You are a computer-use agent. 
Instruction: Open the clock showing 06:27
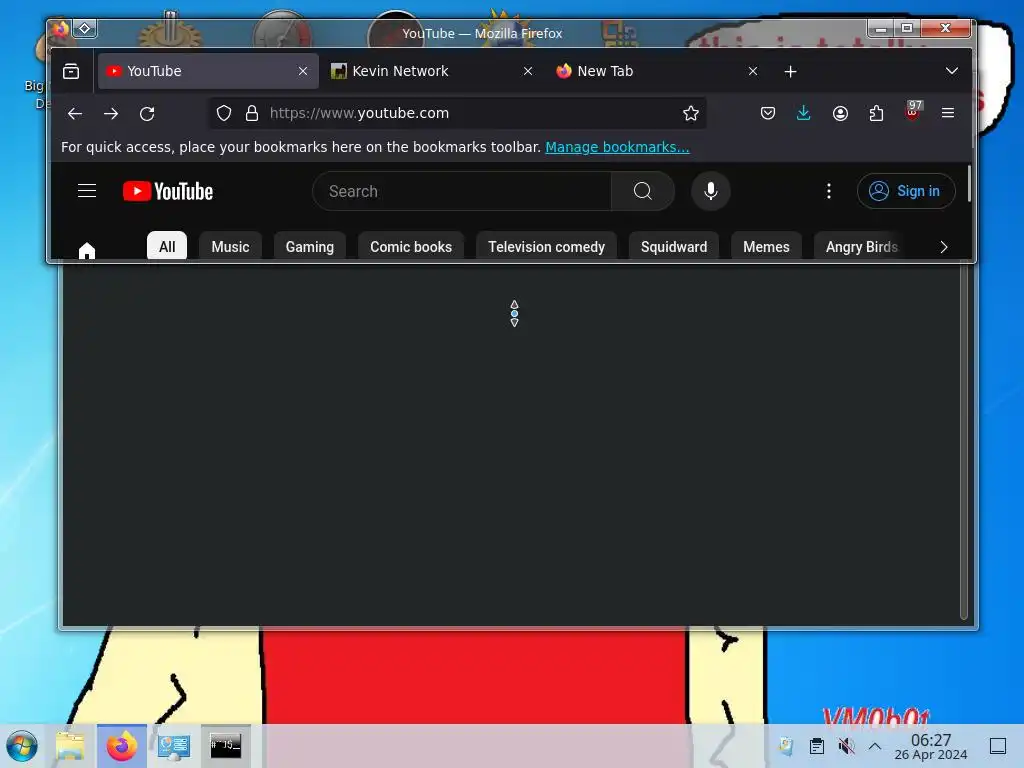(x=931, y=746)
